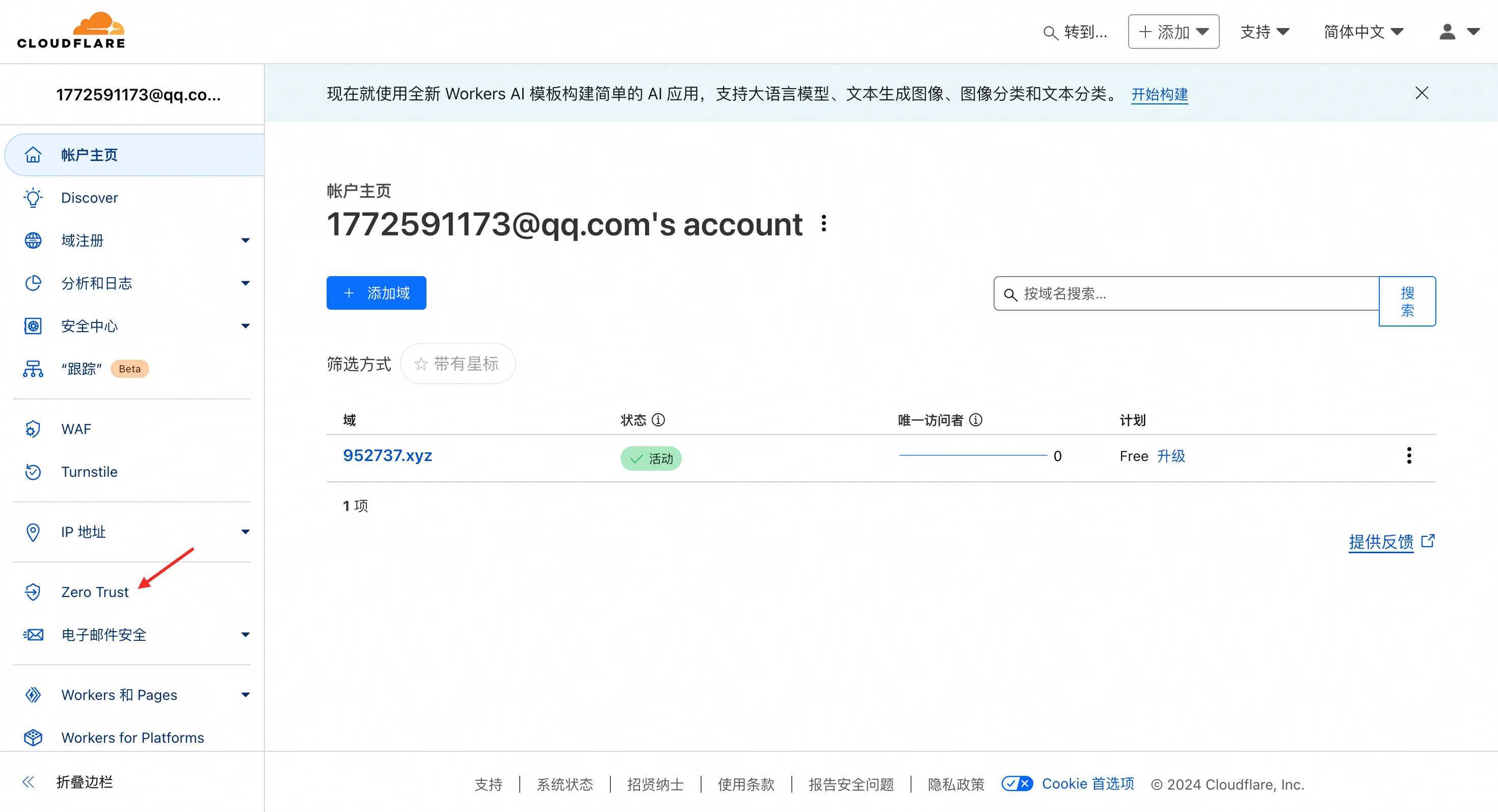
Task: Open the Discover lightbulb icon
Action: (x=33, y=198)
